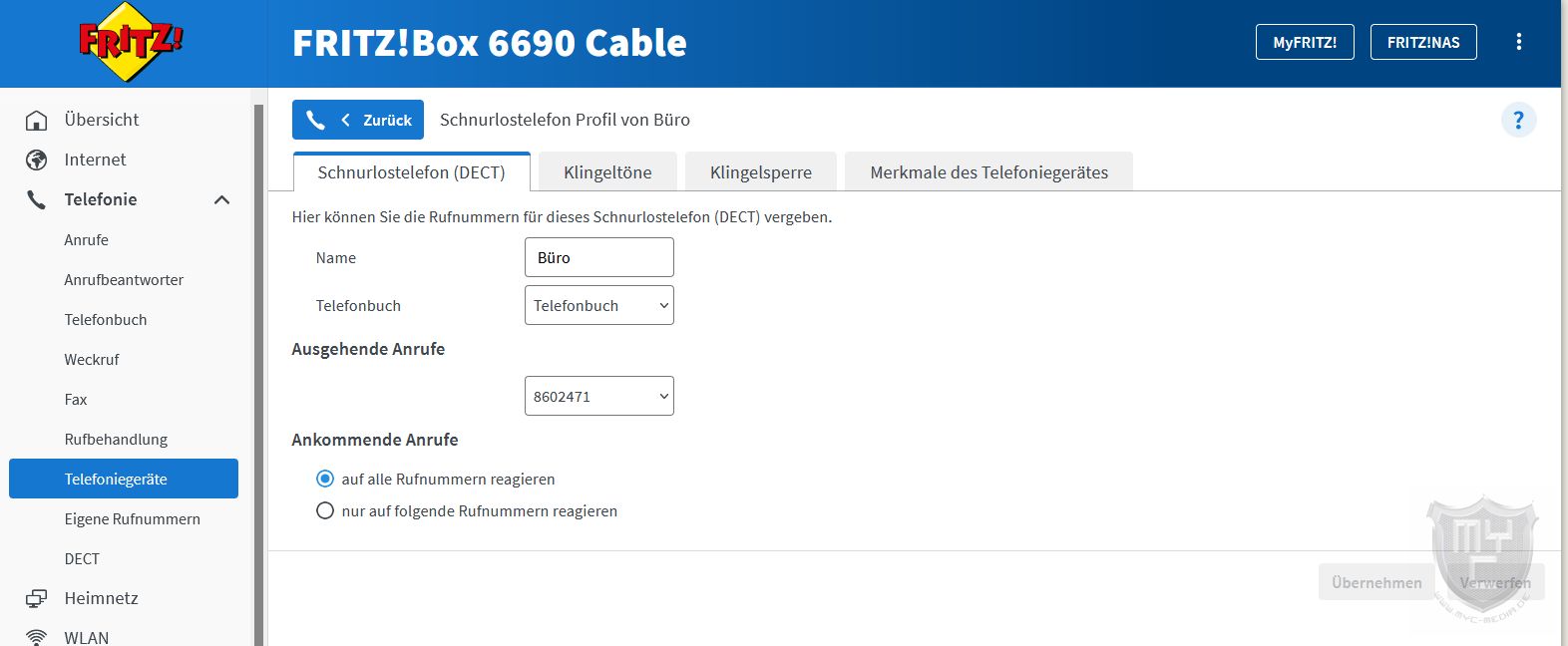Viewport: 1568px width, 646px height.
Task: Click the MyFRITZ! button
Action: [x=1305, y=42]
